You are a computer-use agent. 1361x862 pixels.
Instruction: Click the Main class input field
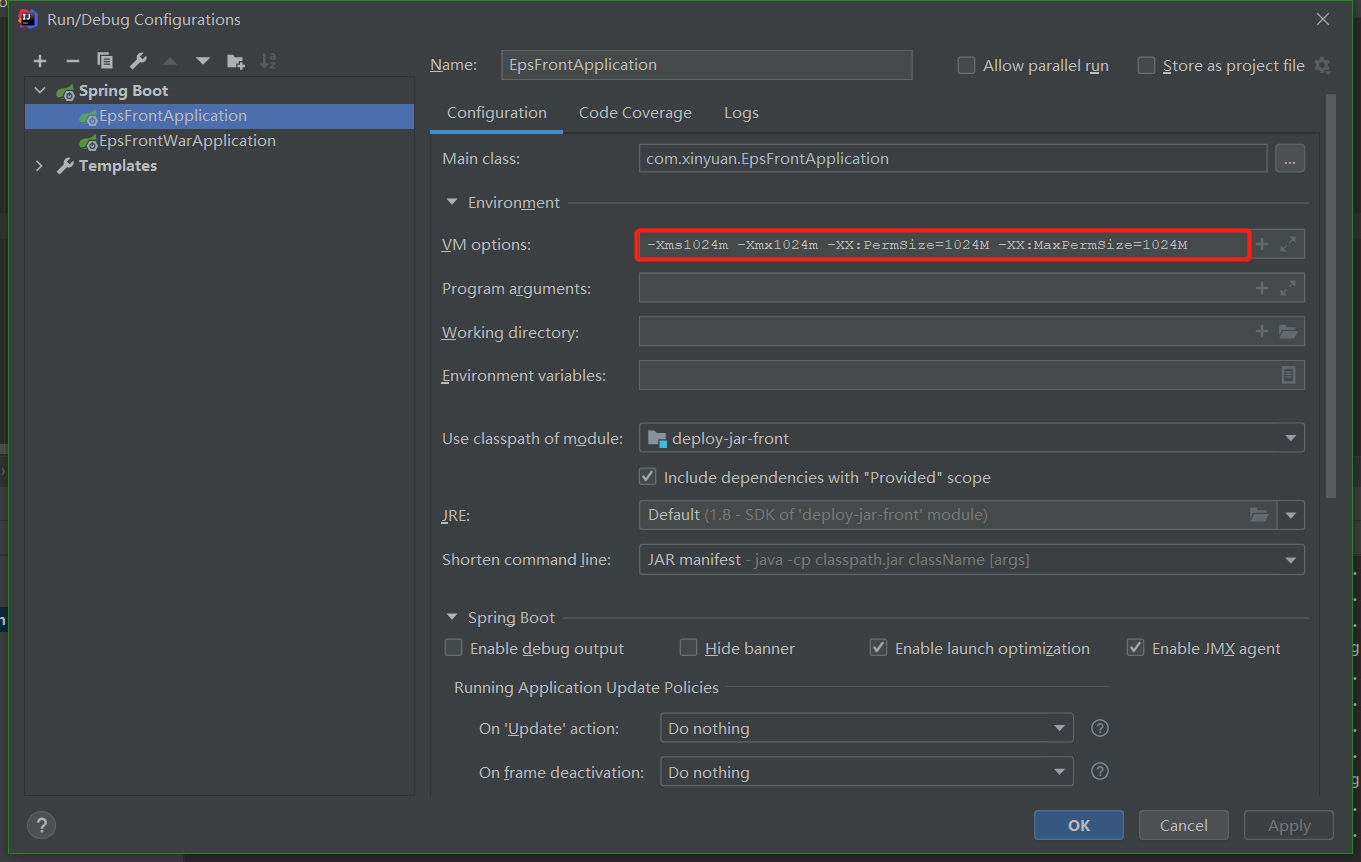(x=953, y=158)
